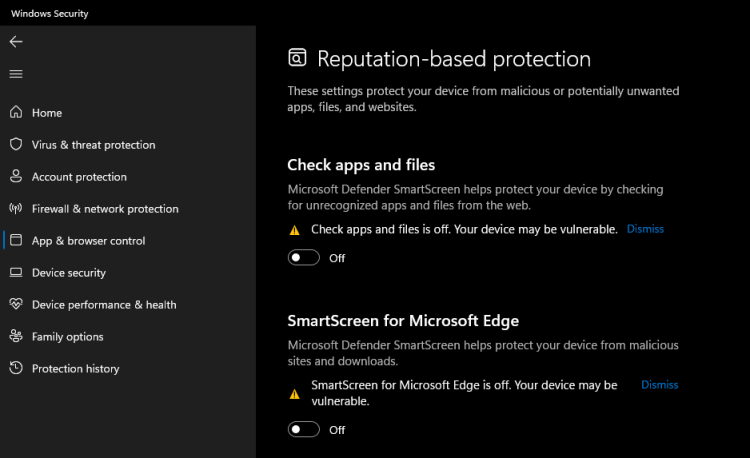Viewport: 750px width, 458px height.
Task: Click the Account protection person icon
Action: 15,177
